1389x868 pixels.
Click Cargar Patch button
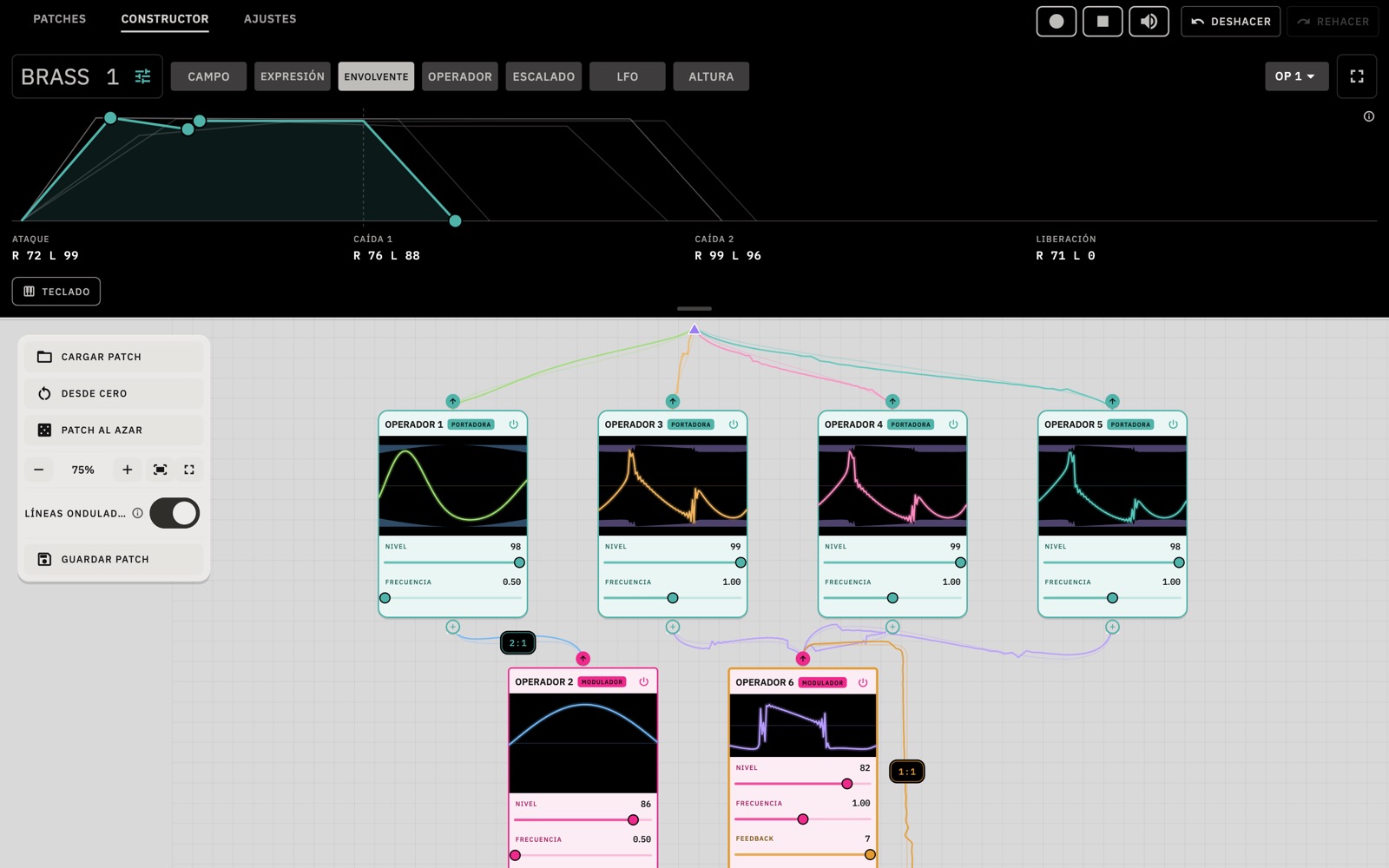click(114, 357)
